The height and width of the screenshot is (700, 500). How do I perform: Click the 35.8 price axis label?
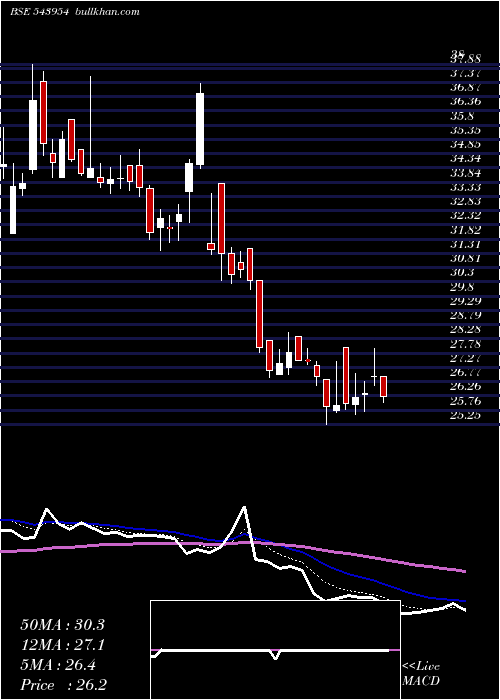[462, 116]
